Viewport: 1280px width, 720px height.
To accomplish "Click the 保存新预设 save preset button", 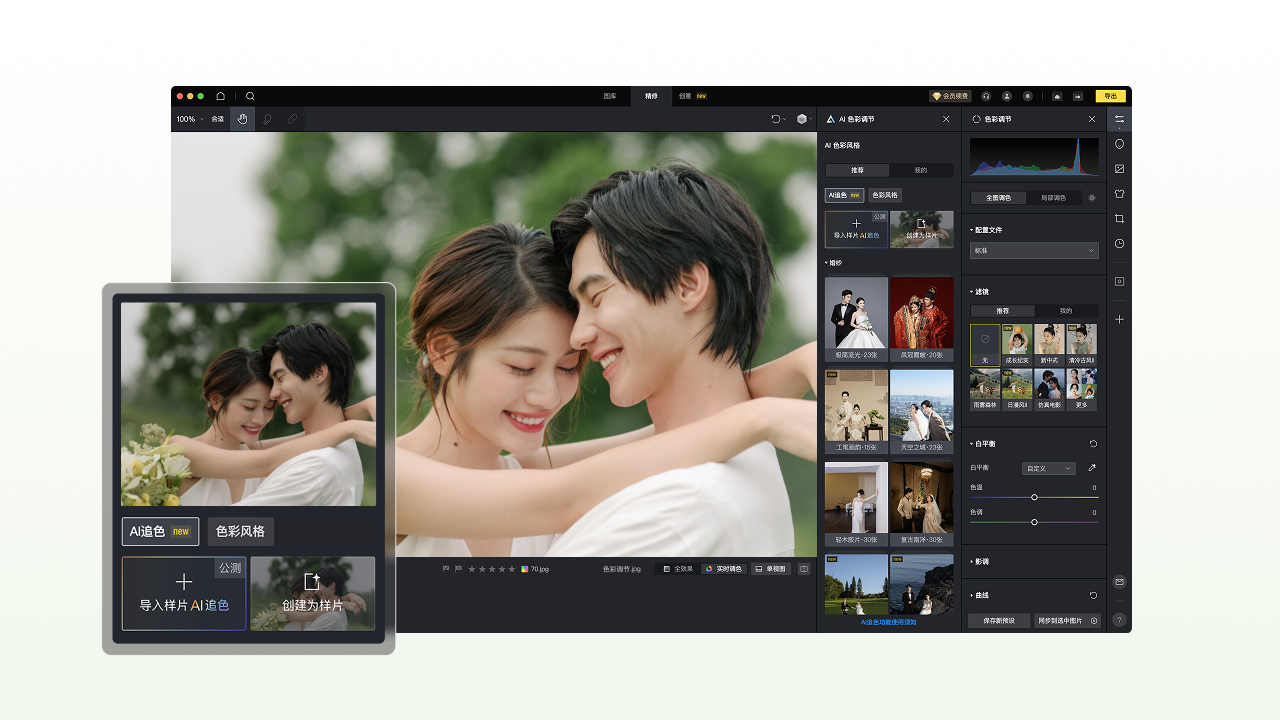I will [x=997, y=620].
